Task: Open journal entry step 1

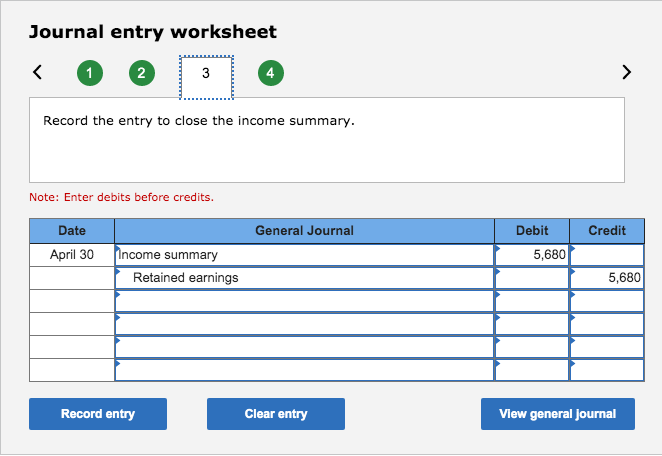Action: click(x=90, y=73)
